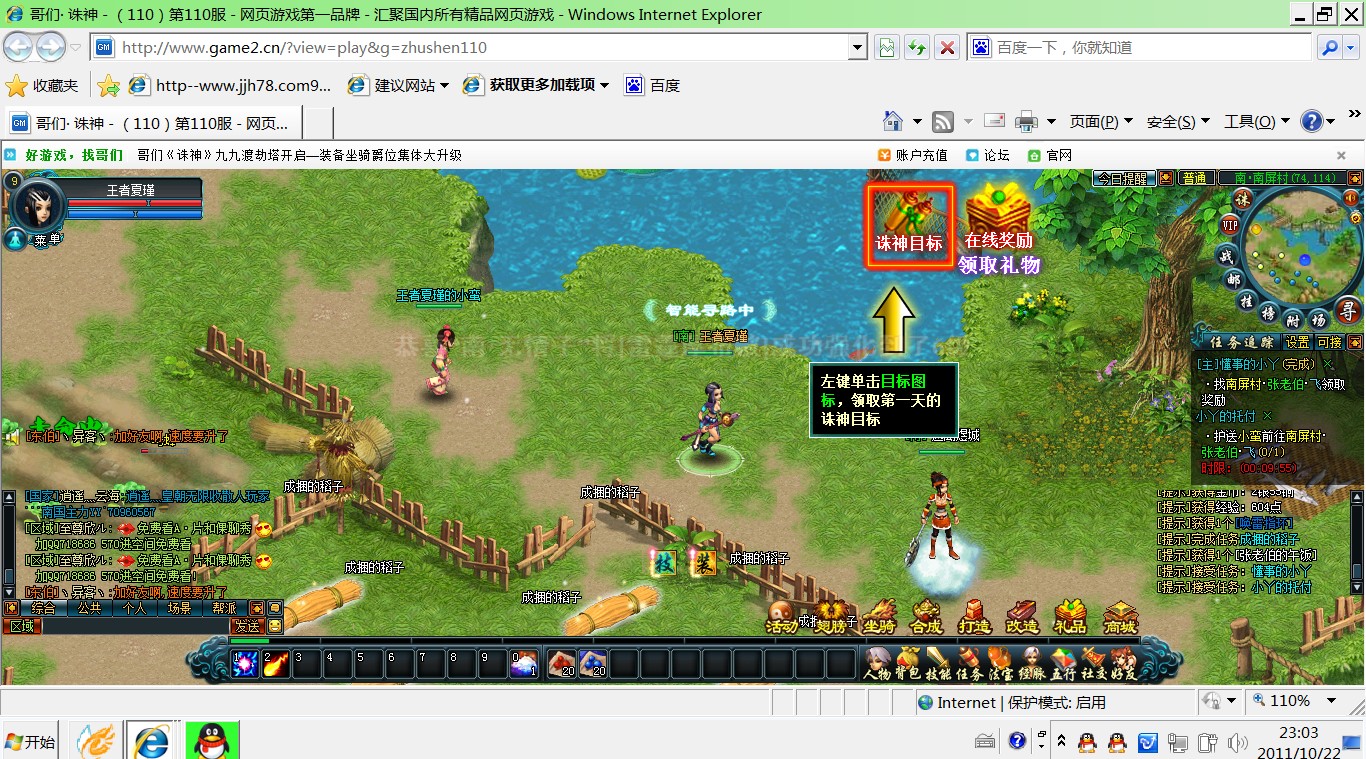Select the 综合 chat tab

pyautogui.click(x=43, y=608)
